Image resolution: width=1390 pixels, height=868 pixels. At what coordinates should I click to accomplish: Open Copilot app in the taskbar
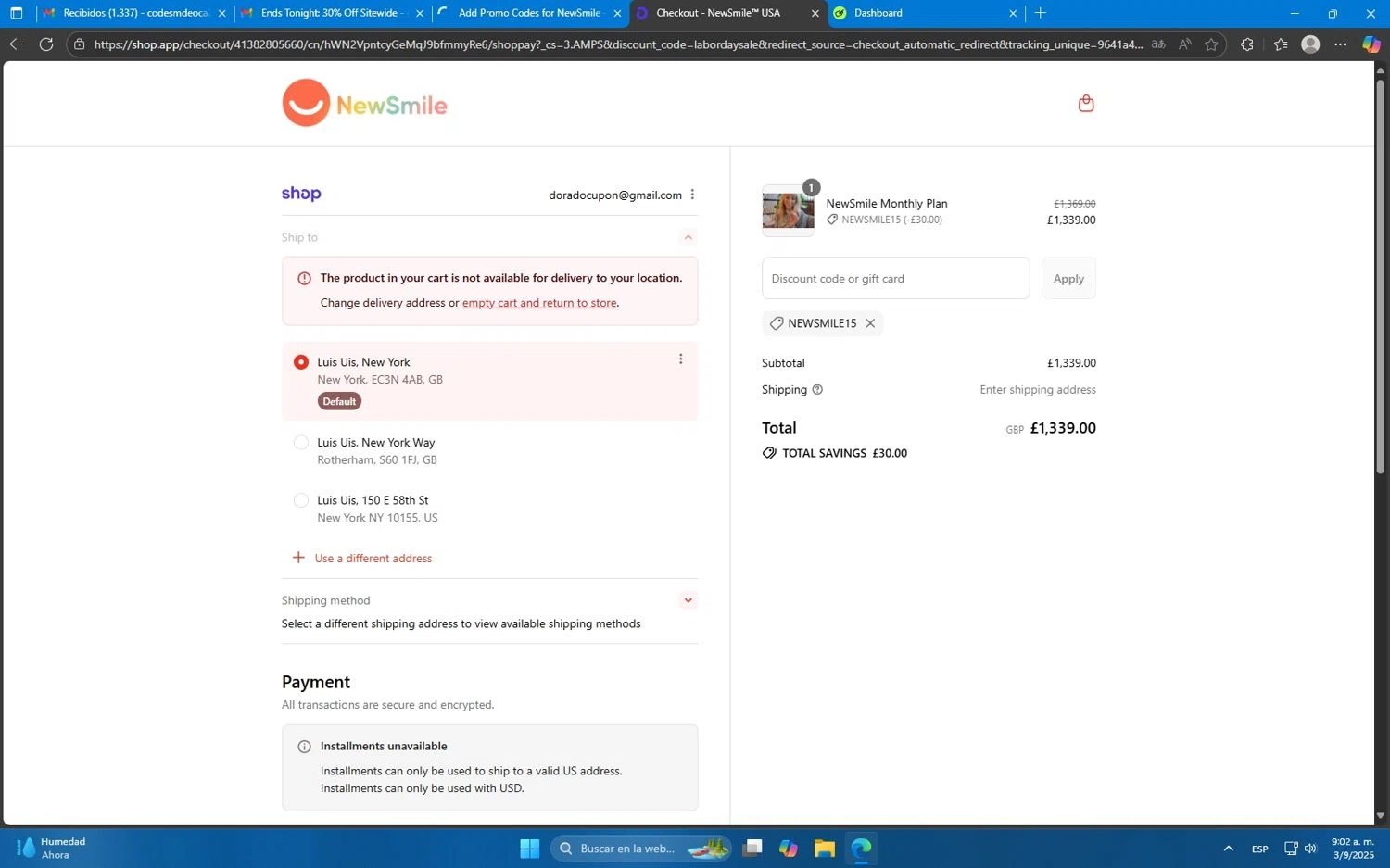[x=788, y=849]
